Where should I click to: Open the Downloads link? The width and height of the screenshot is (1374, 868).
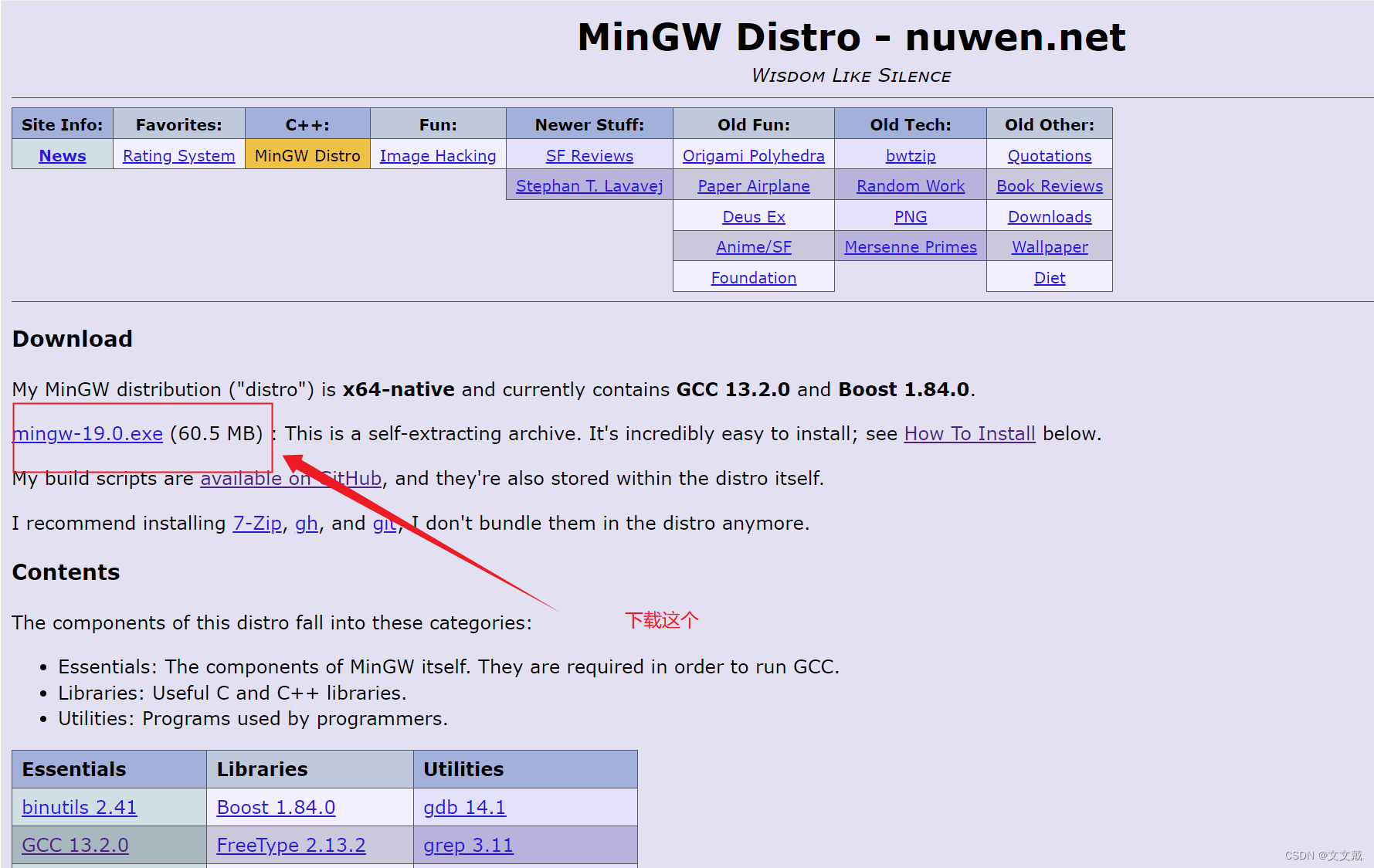(x=1050, y=216)
